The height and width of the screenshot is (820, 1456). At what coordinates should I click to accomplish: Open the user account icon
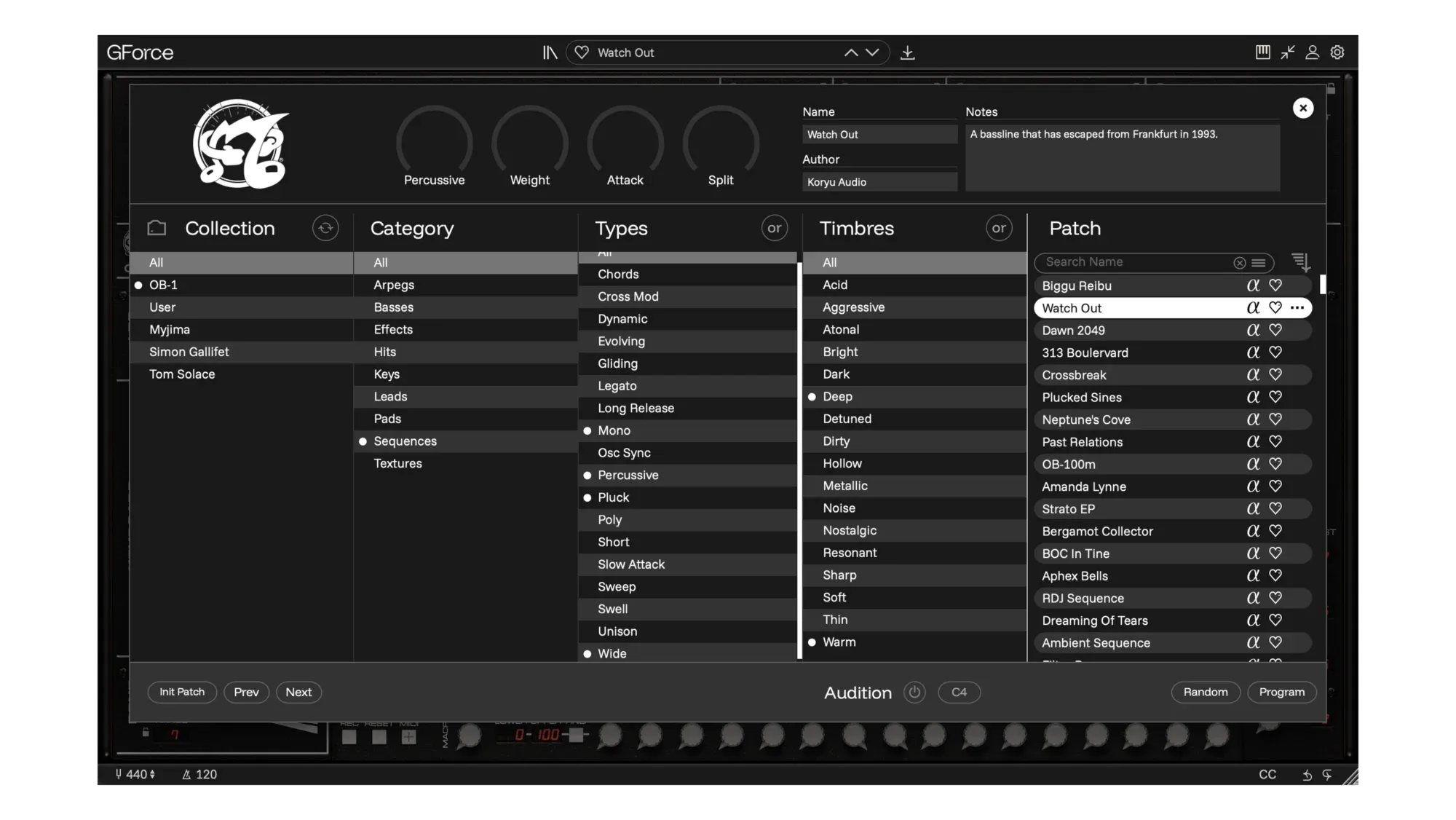point(1312,52)
